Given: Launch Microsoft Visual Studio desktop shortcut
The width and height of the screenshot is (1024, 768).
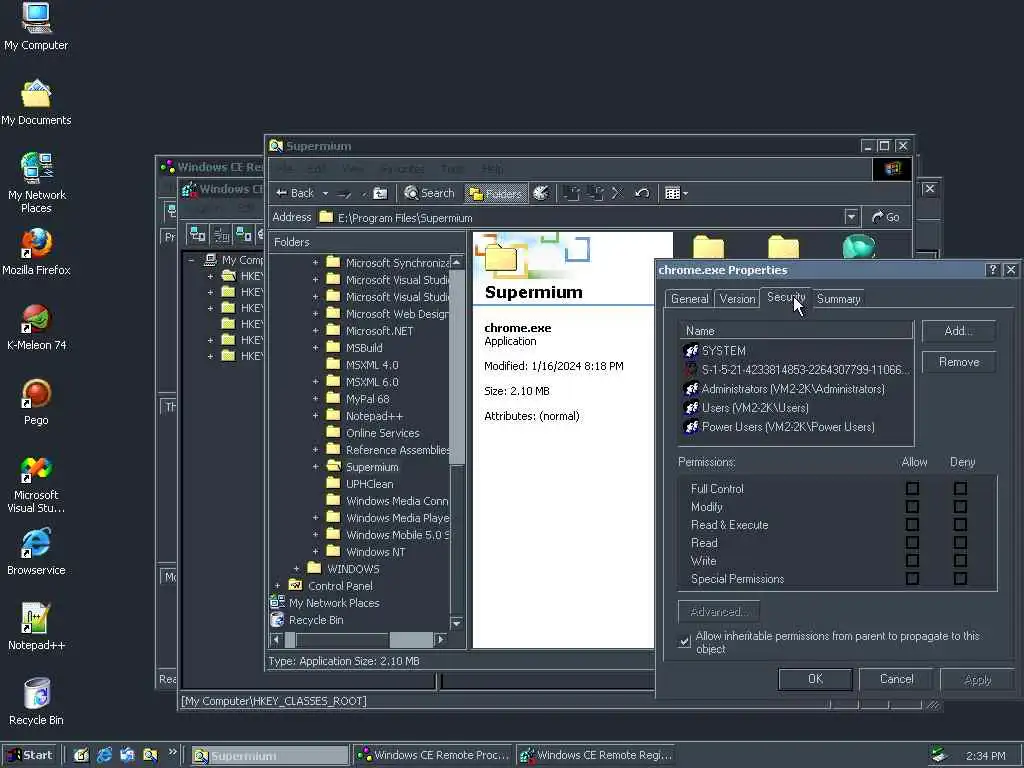Looking at the screenshot, I should [x=36, y=485].
